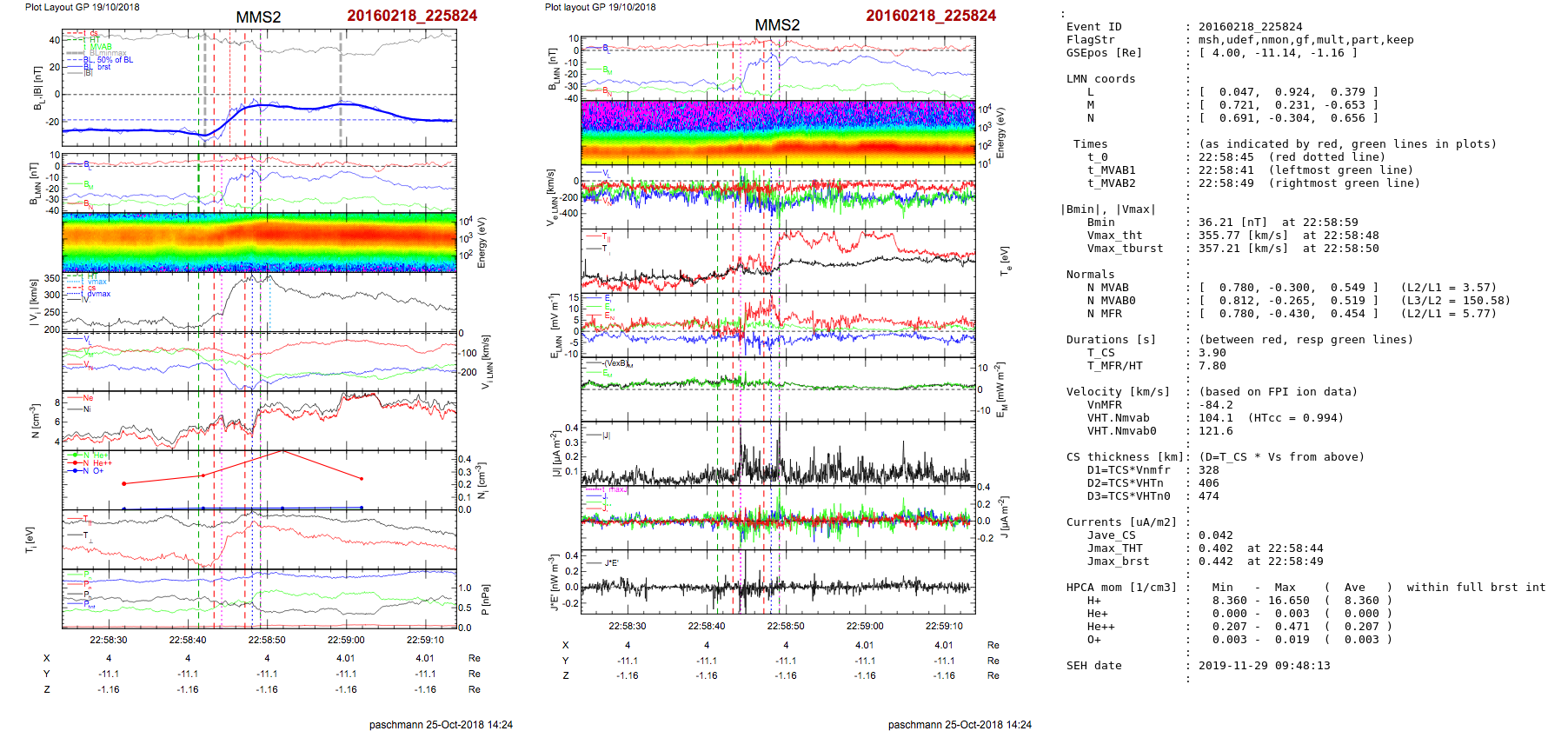This screenshot has width=1568, height=731.
Task: Click the LMN coords heading
Action: (1100, 79)
